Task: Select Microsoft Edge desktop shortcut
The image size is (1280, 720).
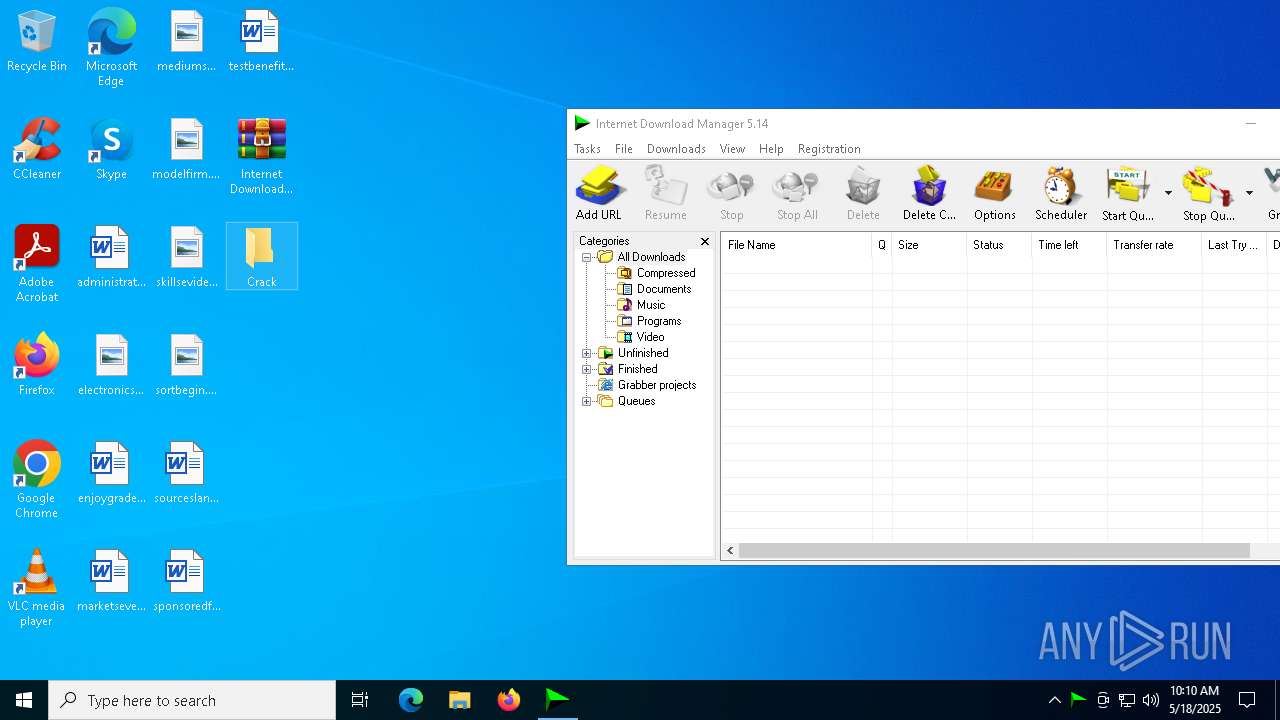Action: (111, 48)
